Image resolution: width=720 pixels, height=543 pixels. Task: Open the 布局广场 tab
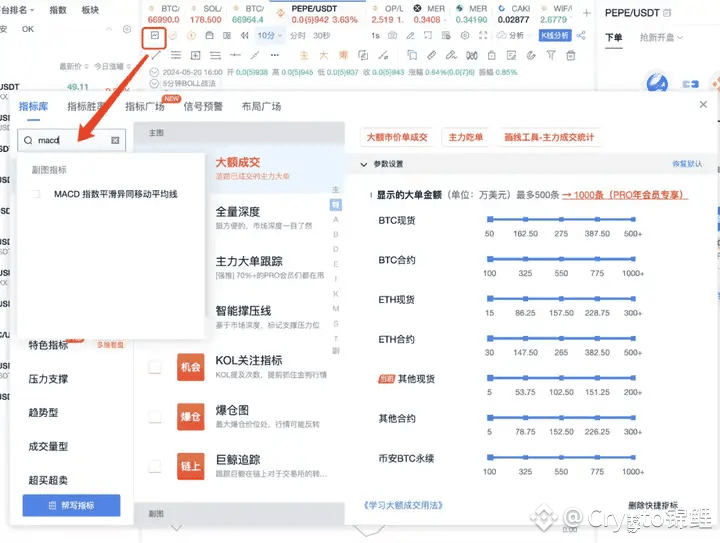[x=261, y=106]
